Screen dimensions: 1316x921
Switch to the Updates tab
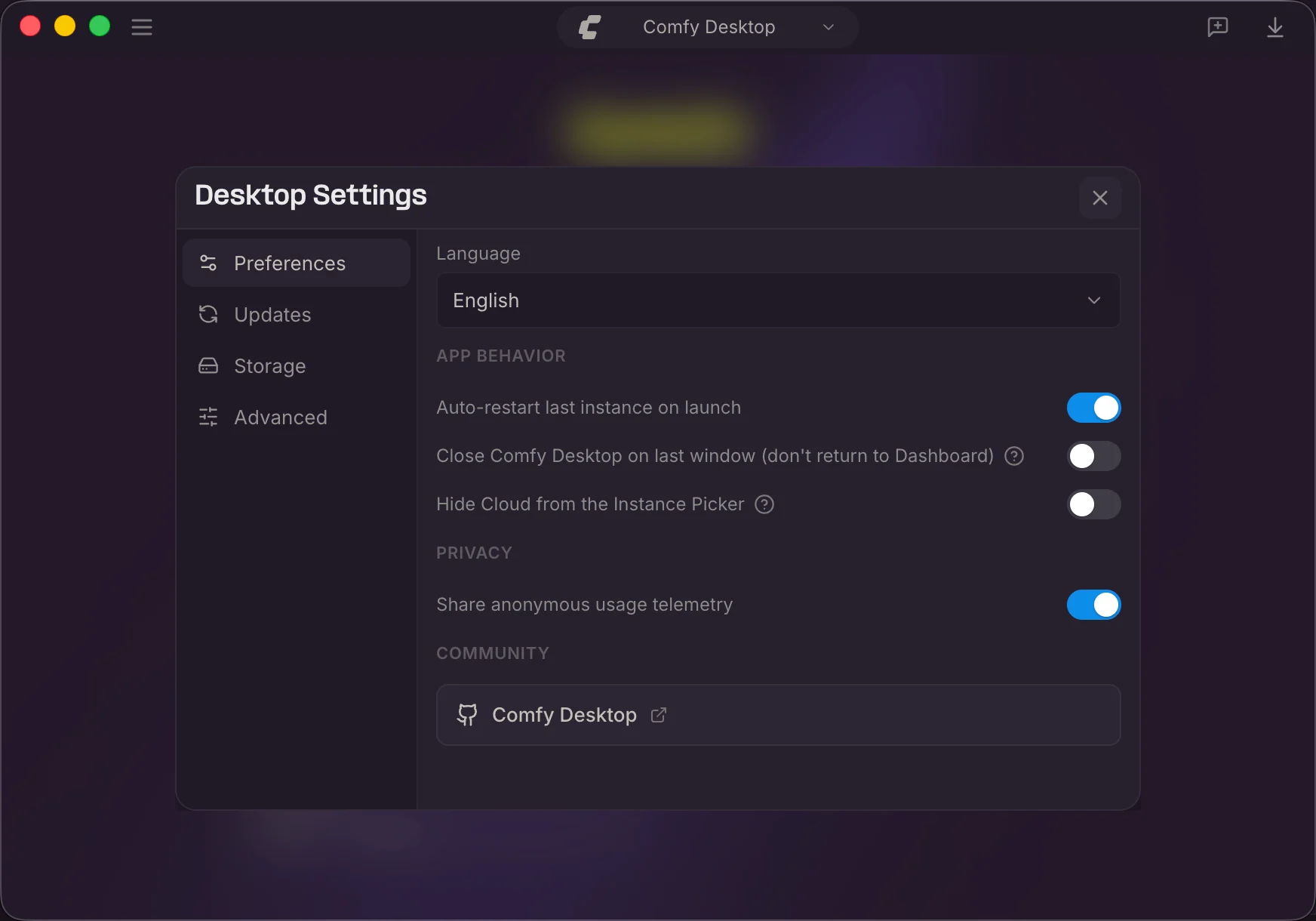point(297,314)
